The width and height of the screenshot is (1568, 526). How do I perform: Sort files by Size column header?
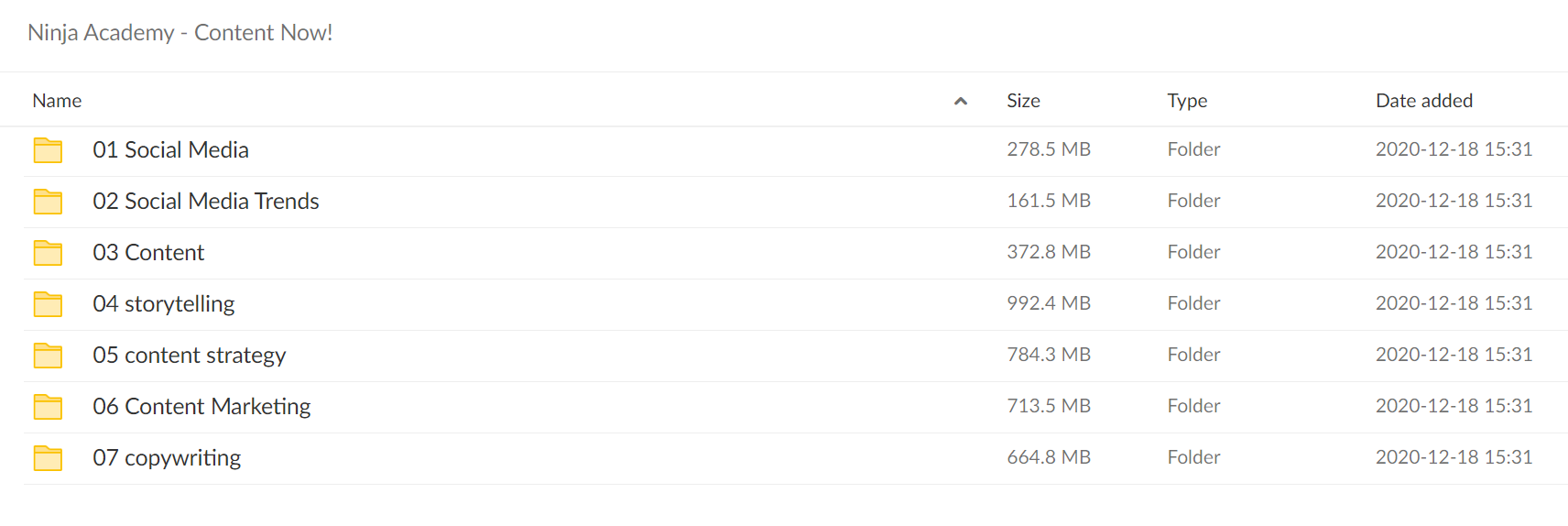click(x=1023, y=101)
